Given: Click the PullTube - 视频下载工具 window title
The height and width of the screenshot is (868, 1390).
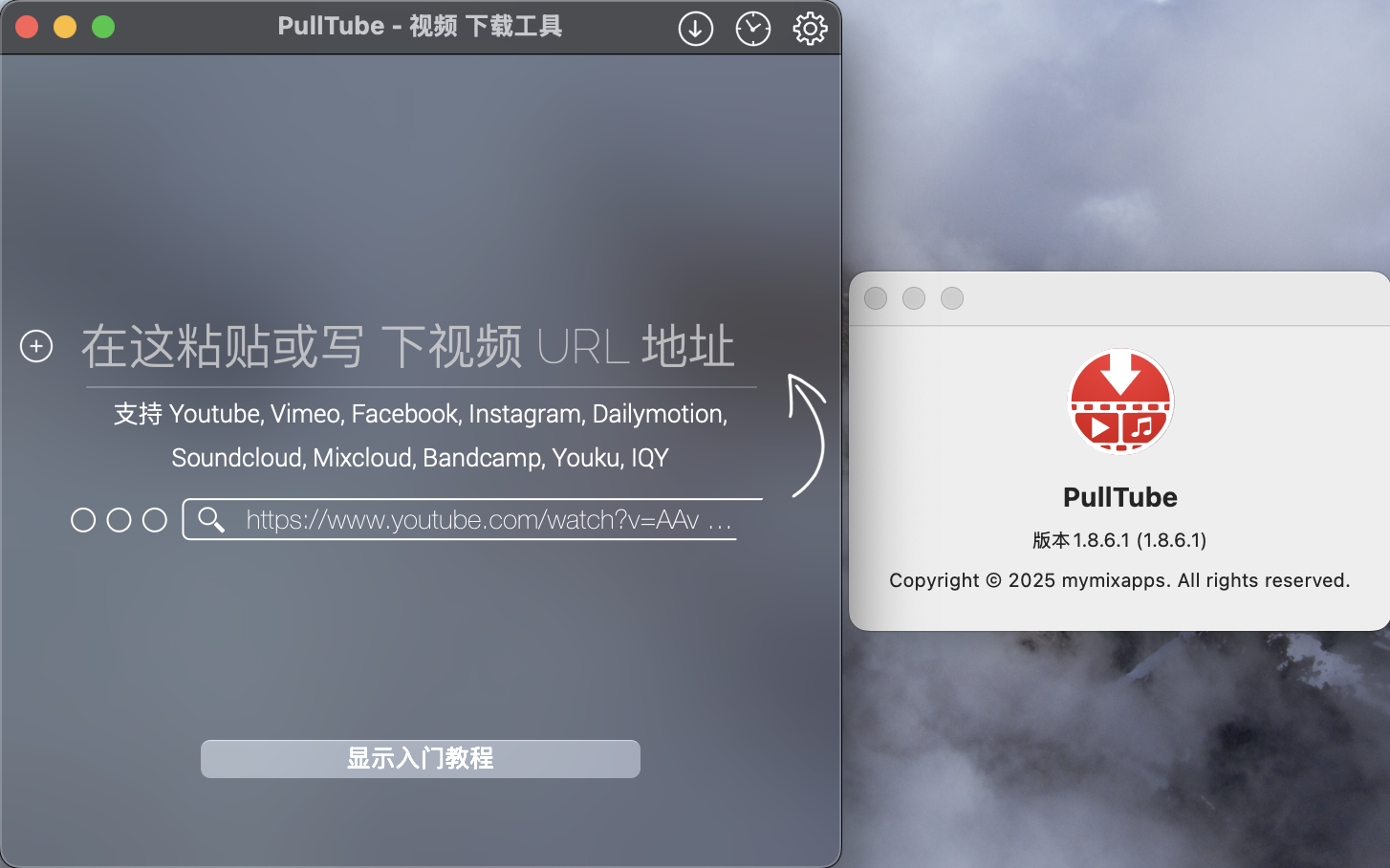Looking at the screenshot, I should (x=421, y=26).
